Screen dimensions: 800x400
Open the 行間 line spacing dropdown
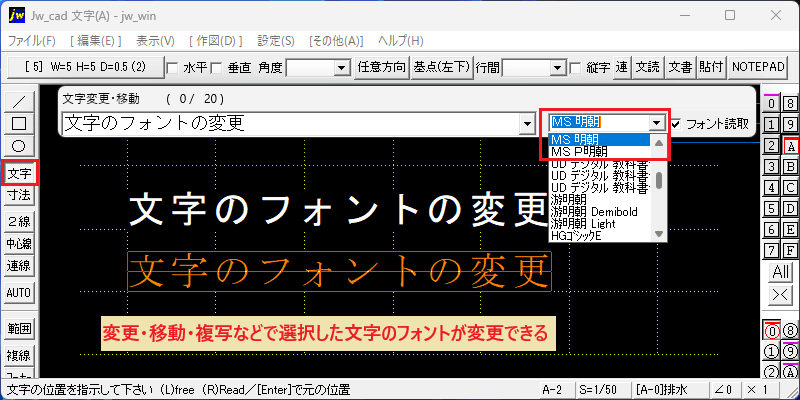click(558, 67)
